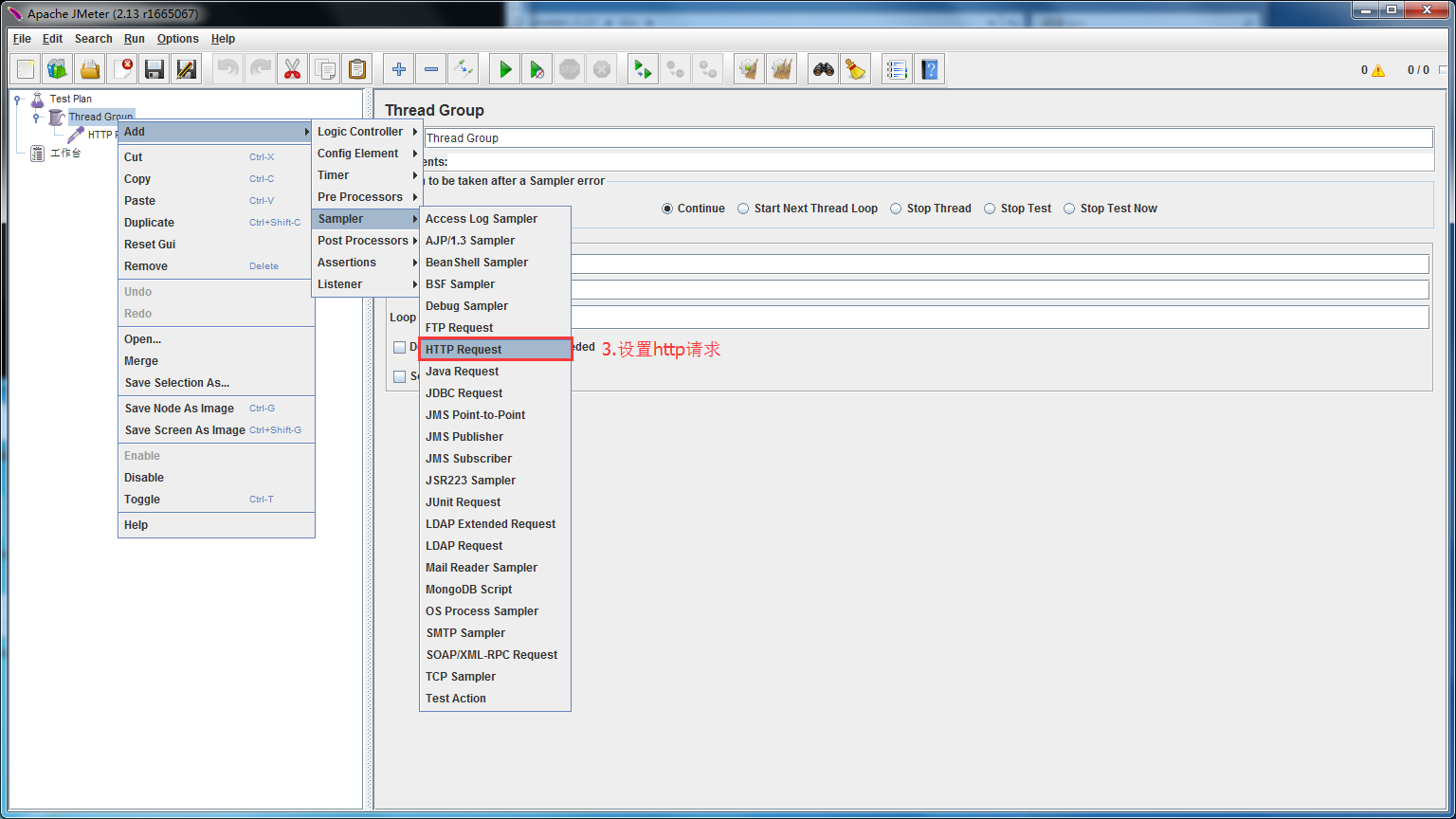Expand the Post Processors submenu

[x=367, y=241]
